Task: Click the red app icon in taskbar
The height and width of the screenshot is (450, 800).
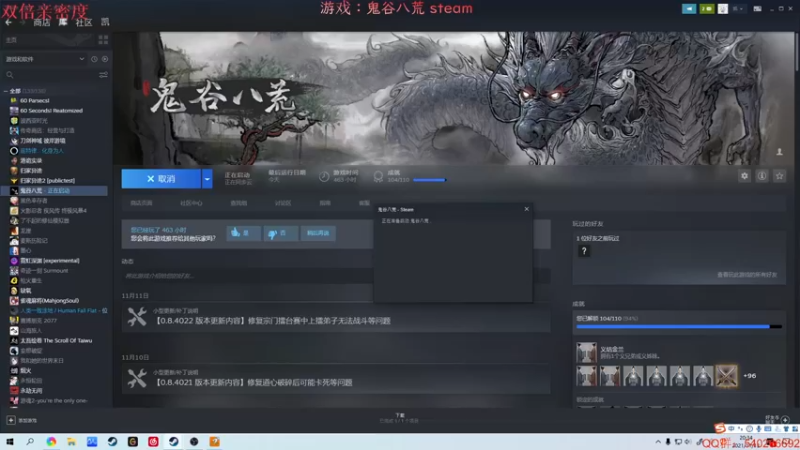Action: click(153, 442)
